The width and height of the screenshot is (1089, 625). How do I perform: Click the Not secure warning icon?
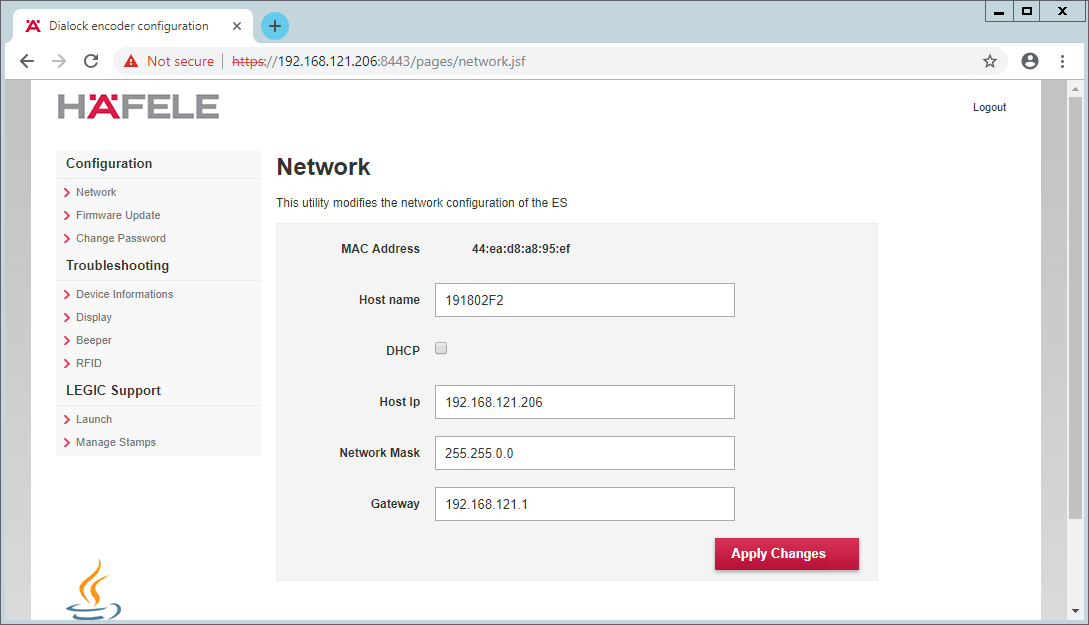coord(131,61)
